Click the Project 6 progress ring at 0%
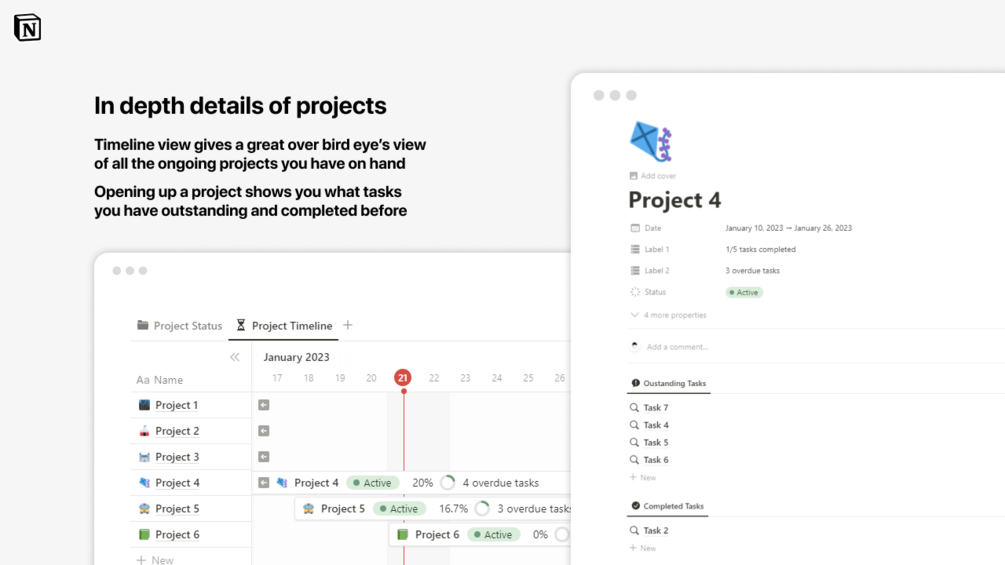 [x=562, y=534]
